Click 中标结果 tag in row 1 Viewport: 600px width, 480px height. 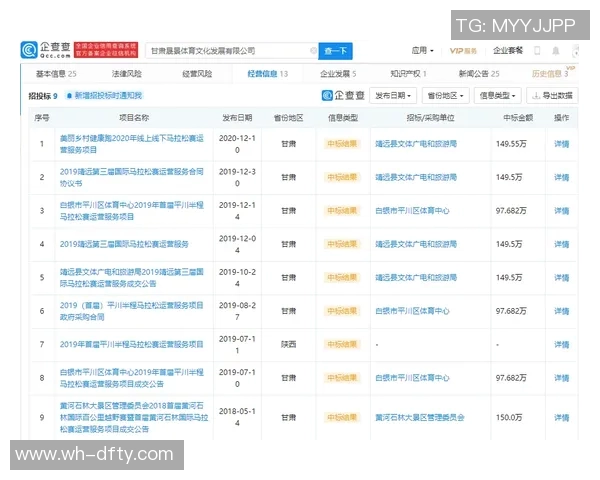tap(342, 144)
